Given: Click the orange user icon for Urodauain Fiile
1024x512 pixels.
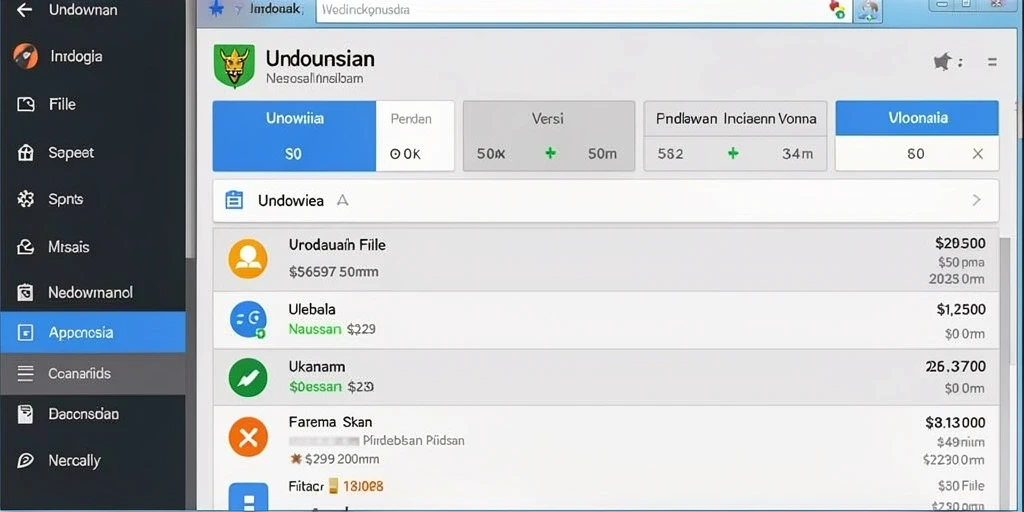Looking at the screenshot, I should [248, 259].
